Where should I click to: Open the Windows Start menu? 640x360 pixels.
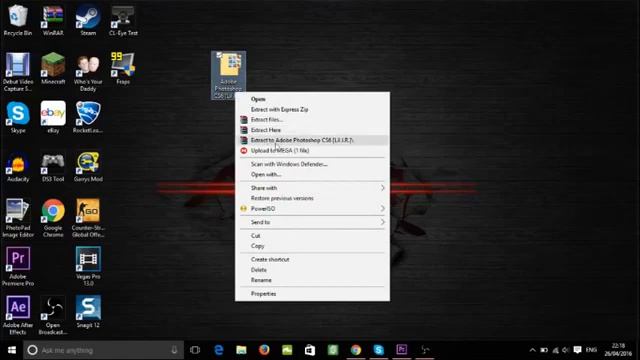(11, 350)
